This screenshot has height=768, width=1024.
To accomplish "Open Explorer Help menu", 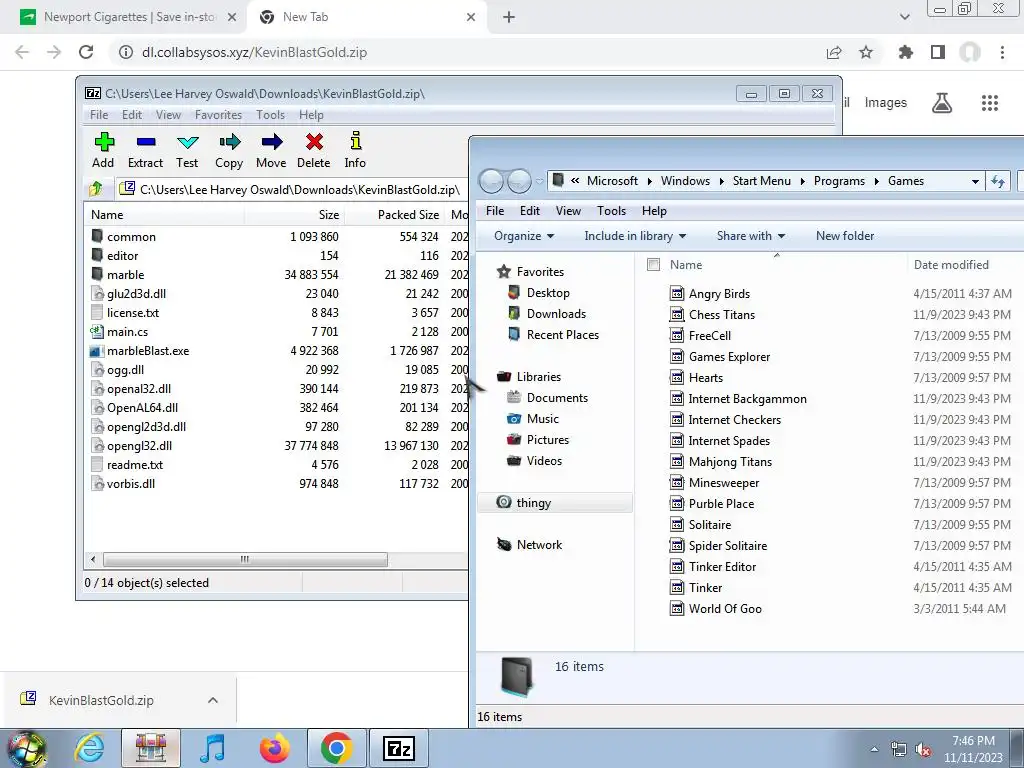I will tap(654, 211).
